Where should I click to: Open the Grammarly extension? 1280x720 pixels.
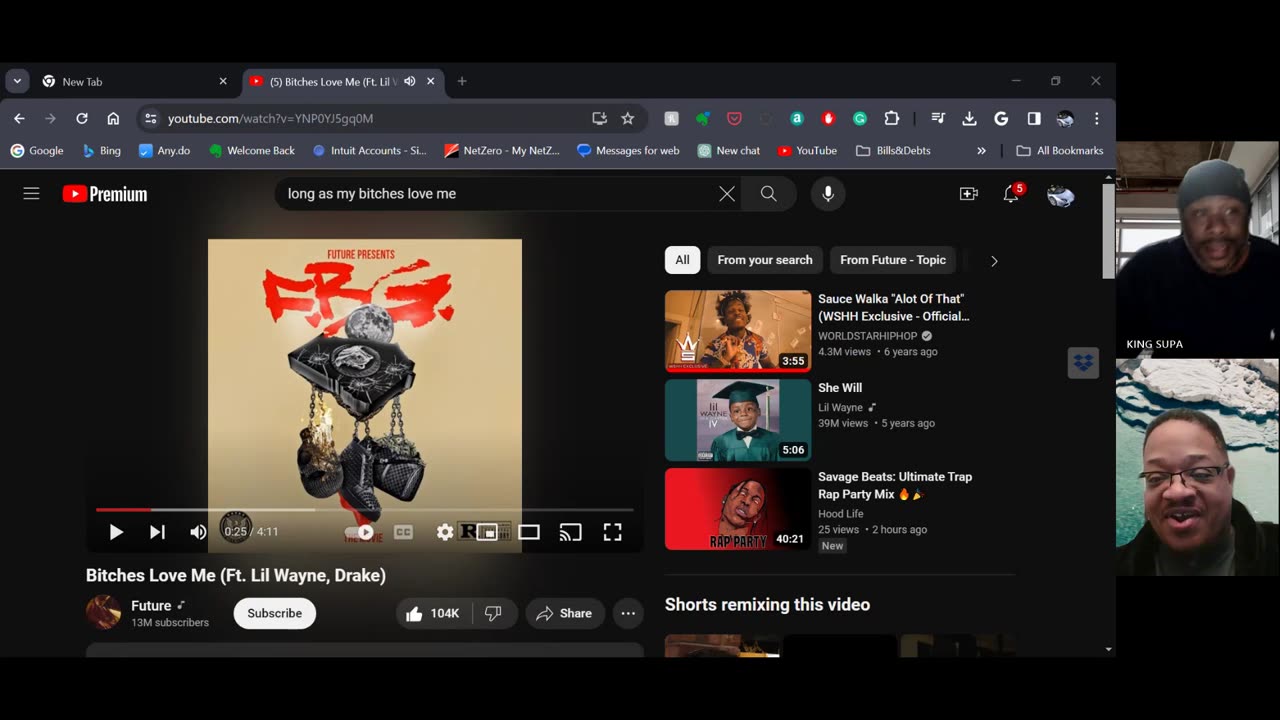(860, 118)
